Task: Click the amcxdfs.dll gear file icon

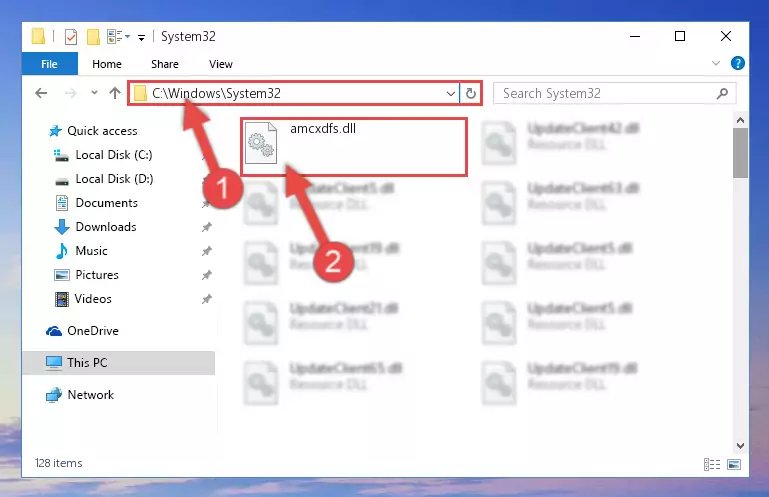Action: [261, 142]
